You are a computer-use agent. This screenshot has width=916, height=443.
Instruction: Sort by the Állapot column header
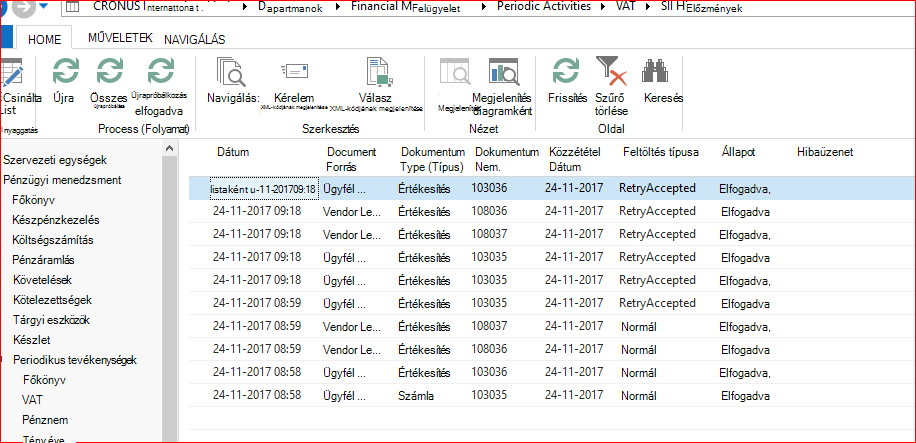coord(738,152)
